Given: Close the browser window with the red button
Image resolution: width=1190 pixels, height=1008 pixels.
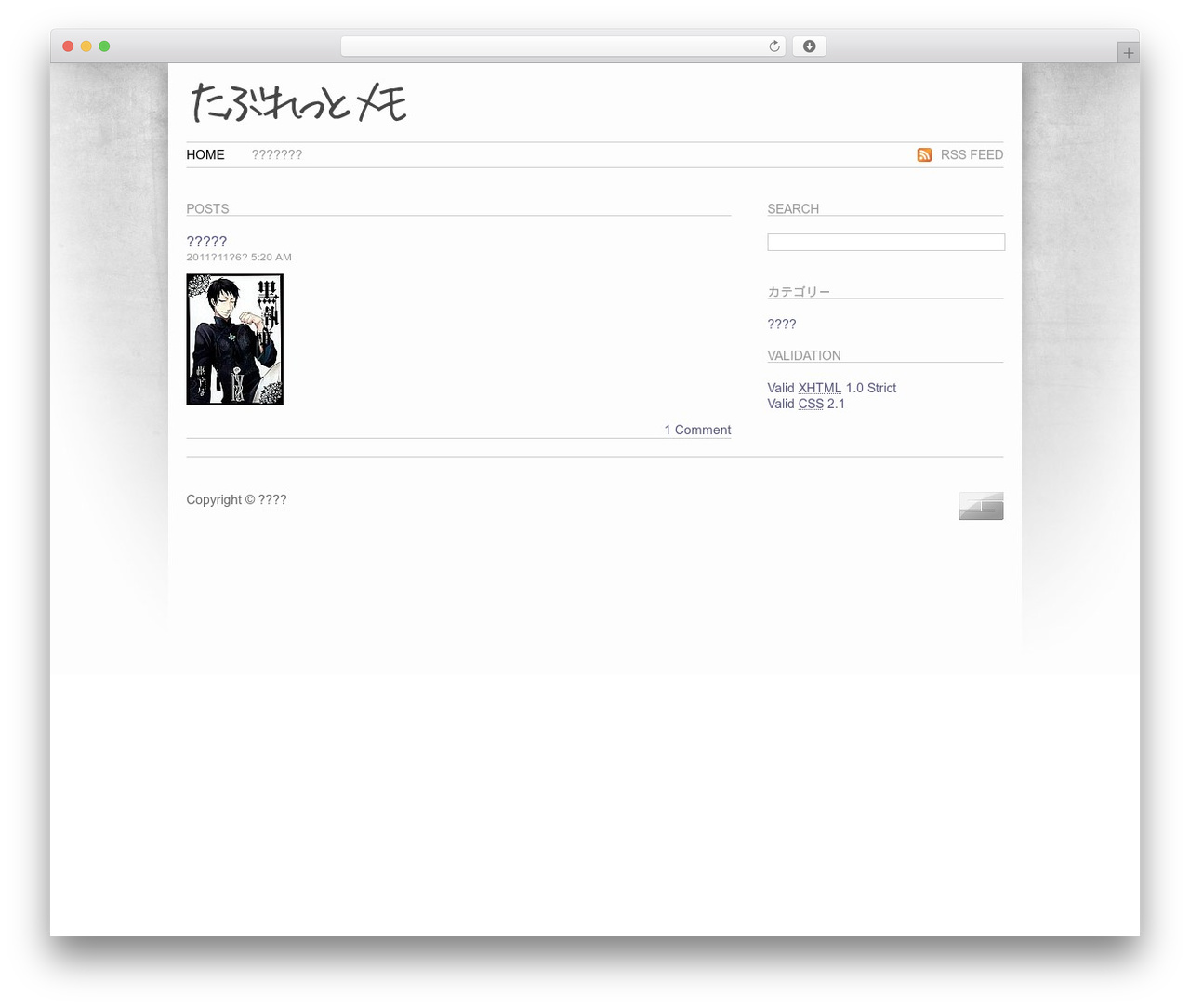Looking at the screenshot, I should tap(68, 46).
